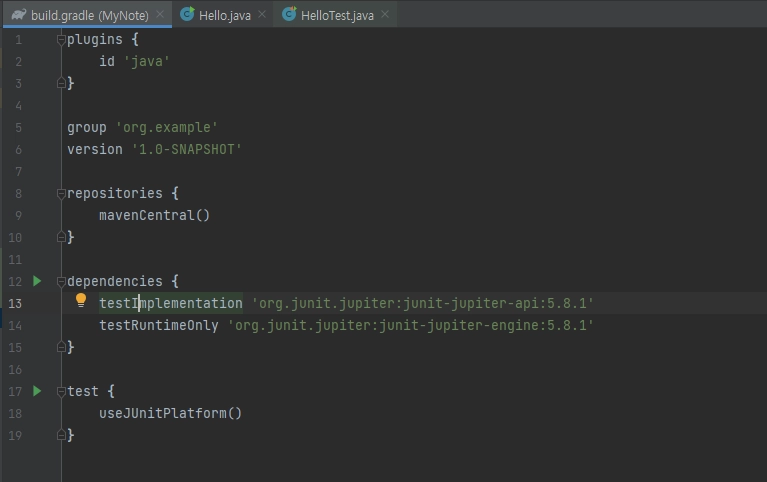
Task: Close the build.gradle (MyNote) tab
Action: click(x=160, y=15)
